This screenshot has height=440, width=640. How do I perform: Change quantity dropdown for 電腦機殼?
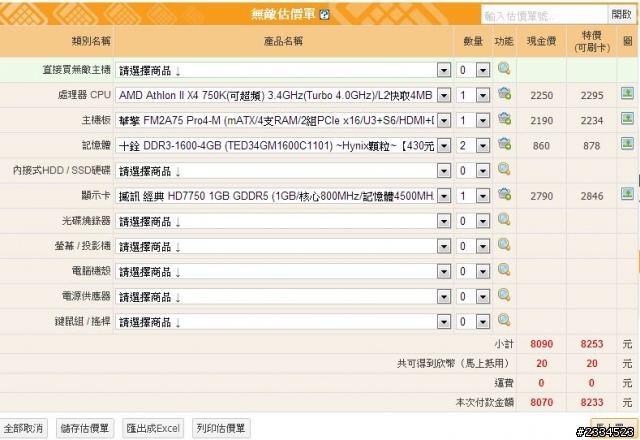[x=473, y=271]
